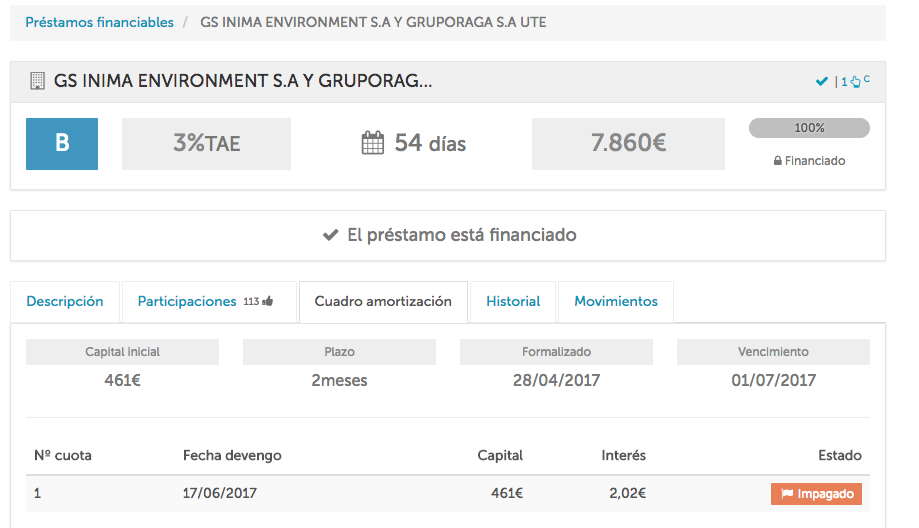The height and width of the screenshot is (528, 919).
Task: Go to Préstamos financiables breadcrumb link
Action: [x=99, y=22]
